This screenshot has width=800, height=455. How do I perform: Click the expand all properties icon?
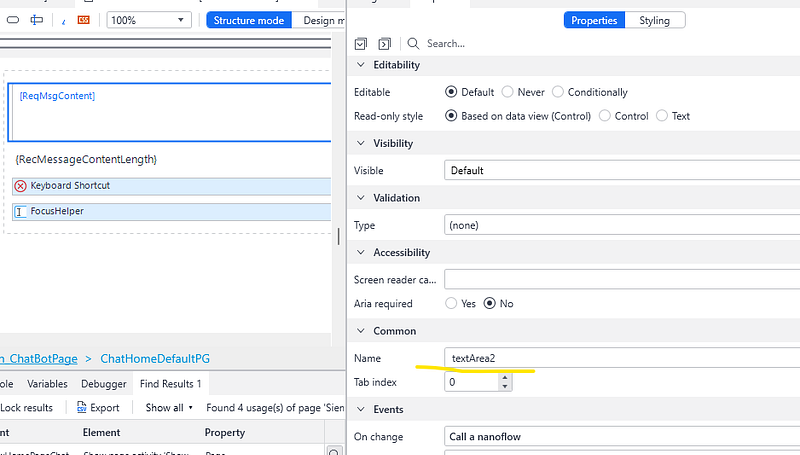tap(361, 44)
